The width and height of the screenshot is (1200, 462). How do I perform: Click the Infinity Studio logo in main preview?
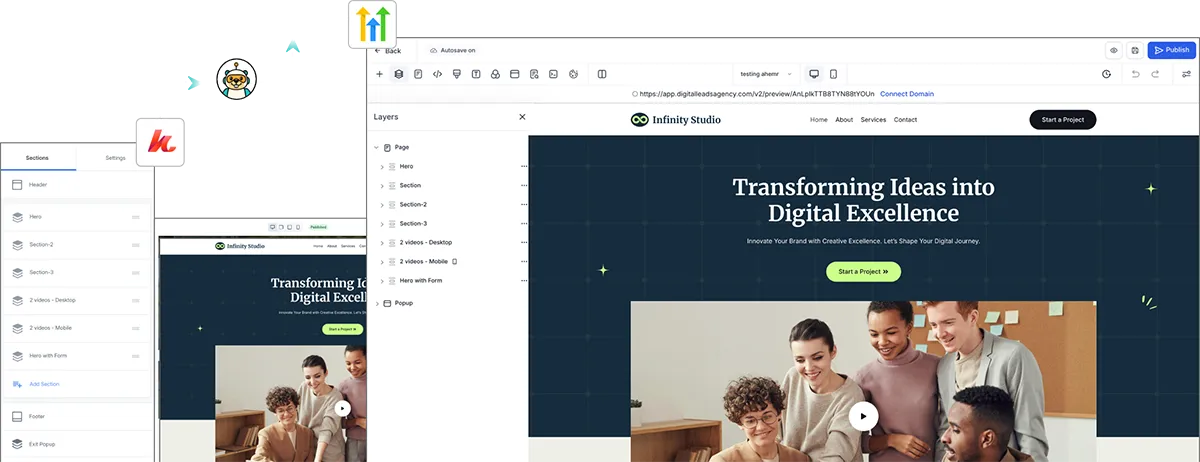tap(675, 120)
